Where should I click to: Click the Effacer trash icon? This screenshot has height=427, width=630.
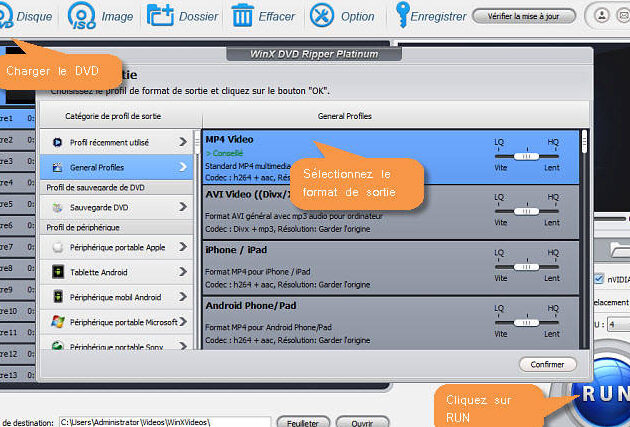pyautogui.click(x=243, y=16)
